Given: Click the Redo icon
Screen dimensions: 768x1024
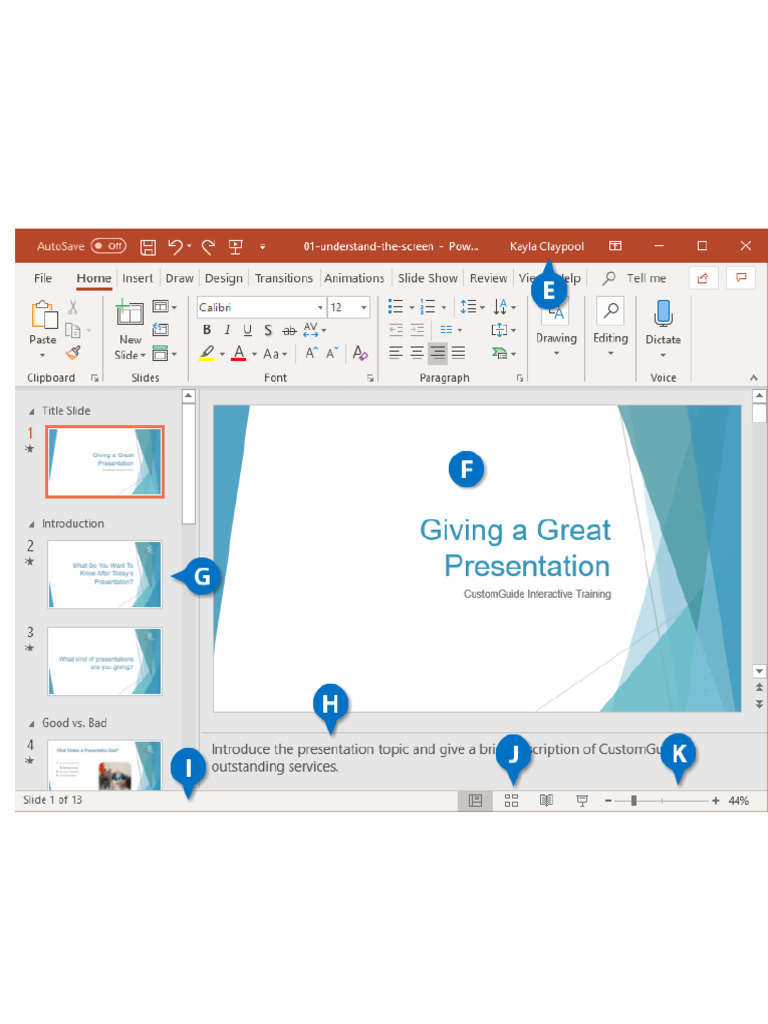Looking at the screenshot, I should pos(208,246).
